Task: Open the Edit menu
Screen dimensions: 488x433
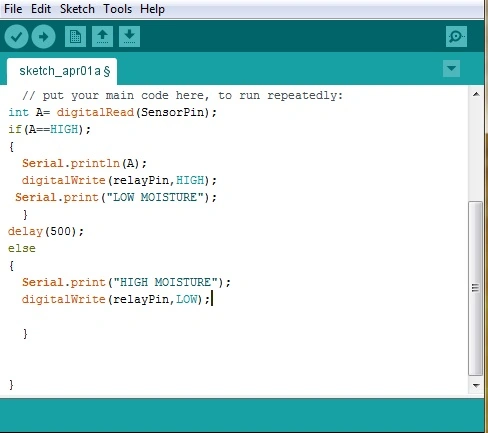Action: [x=41, y=9]
